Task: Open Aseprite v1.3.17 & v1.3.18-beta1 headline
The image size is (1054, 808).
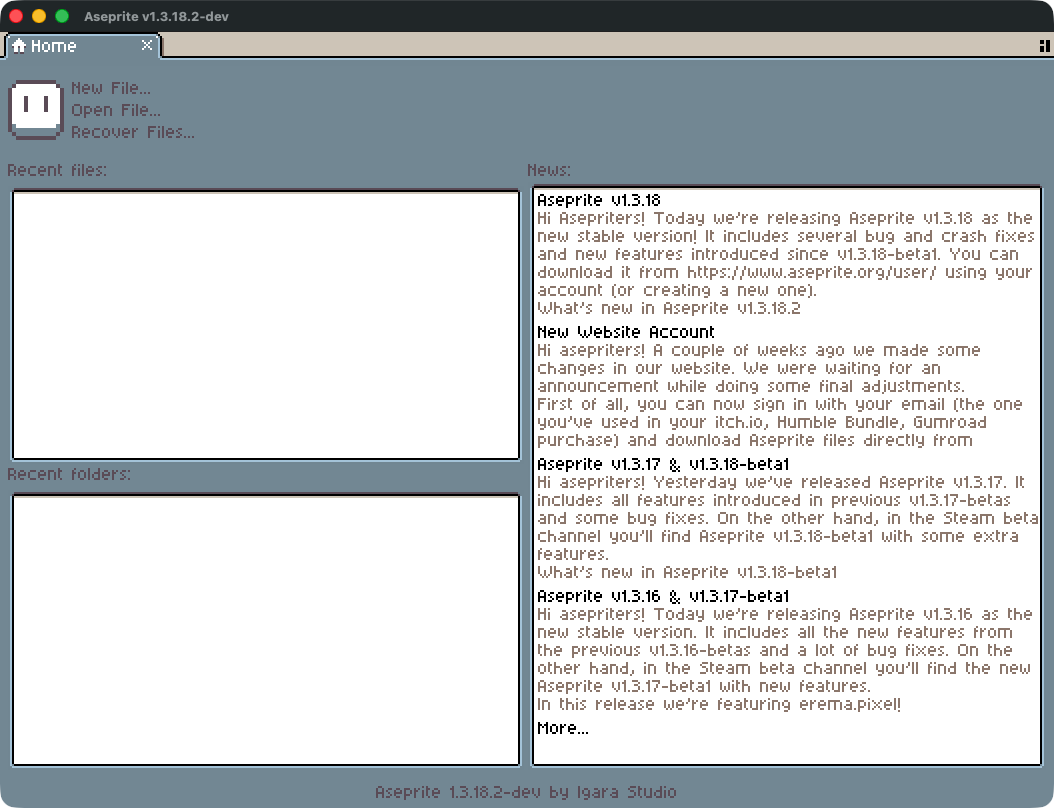Action: 663,464
